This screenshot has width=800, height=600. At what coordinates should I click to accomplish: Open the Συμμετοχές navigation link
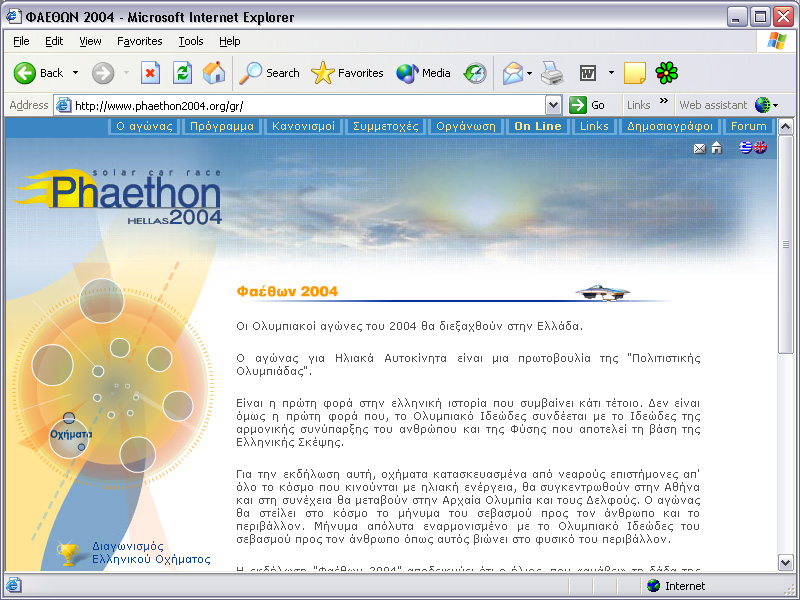pos(386,127)
